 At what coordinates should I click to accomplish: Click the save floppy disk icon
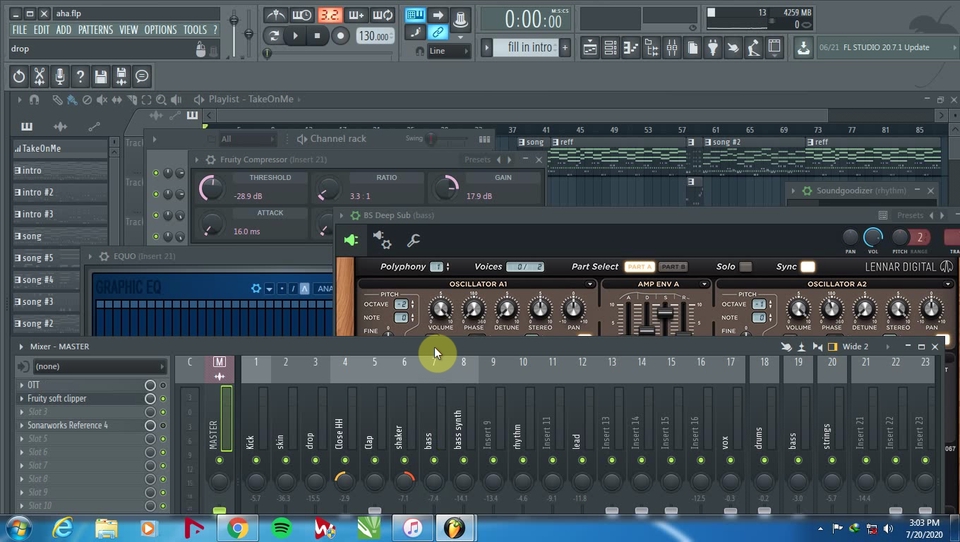pos(101,77)
